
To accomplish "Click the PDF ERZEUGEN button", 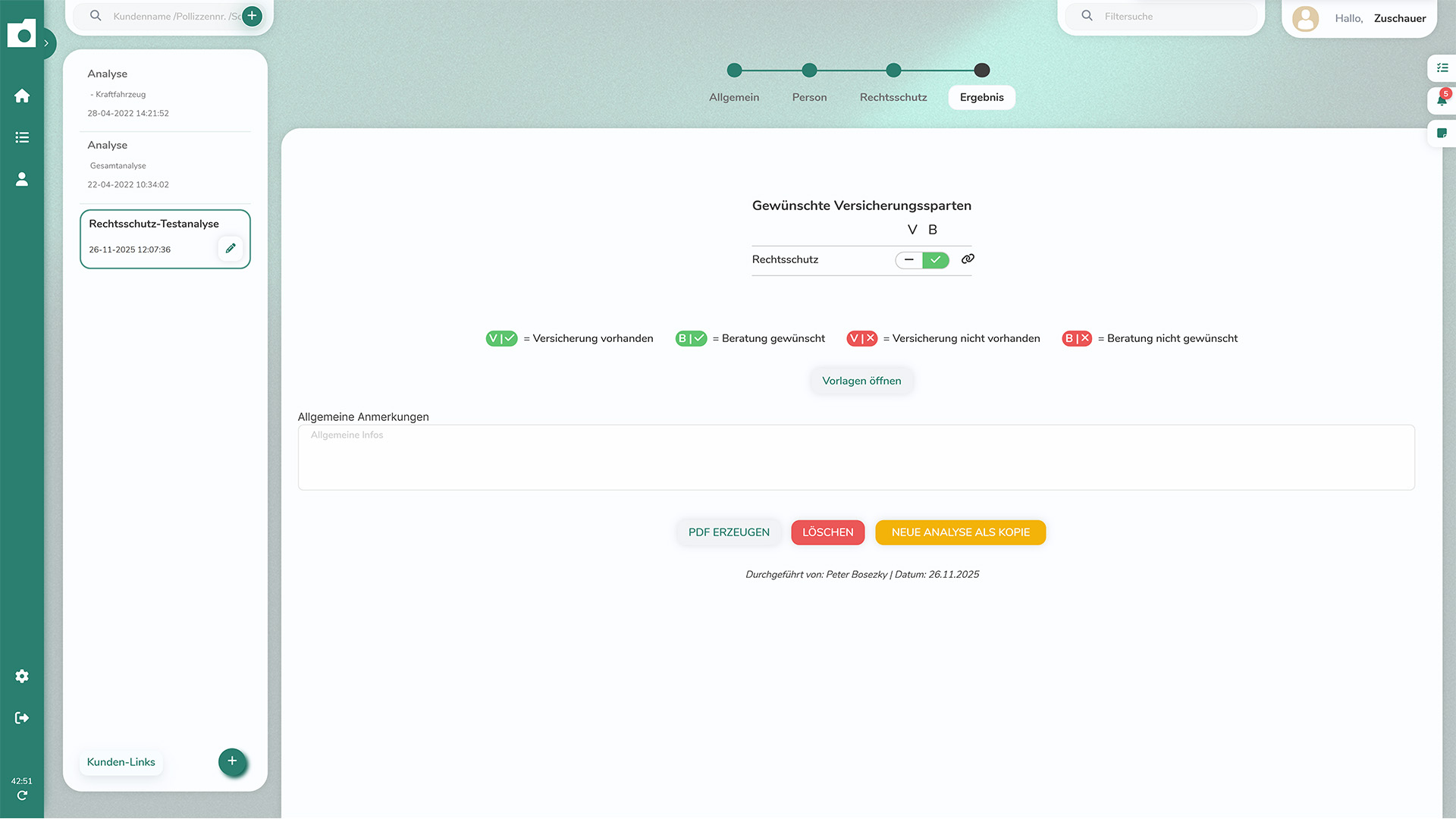I will click(728, 532).
